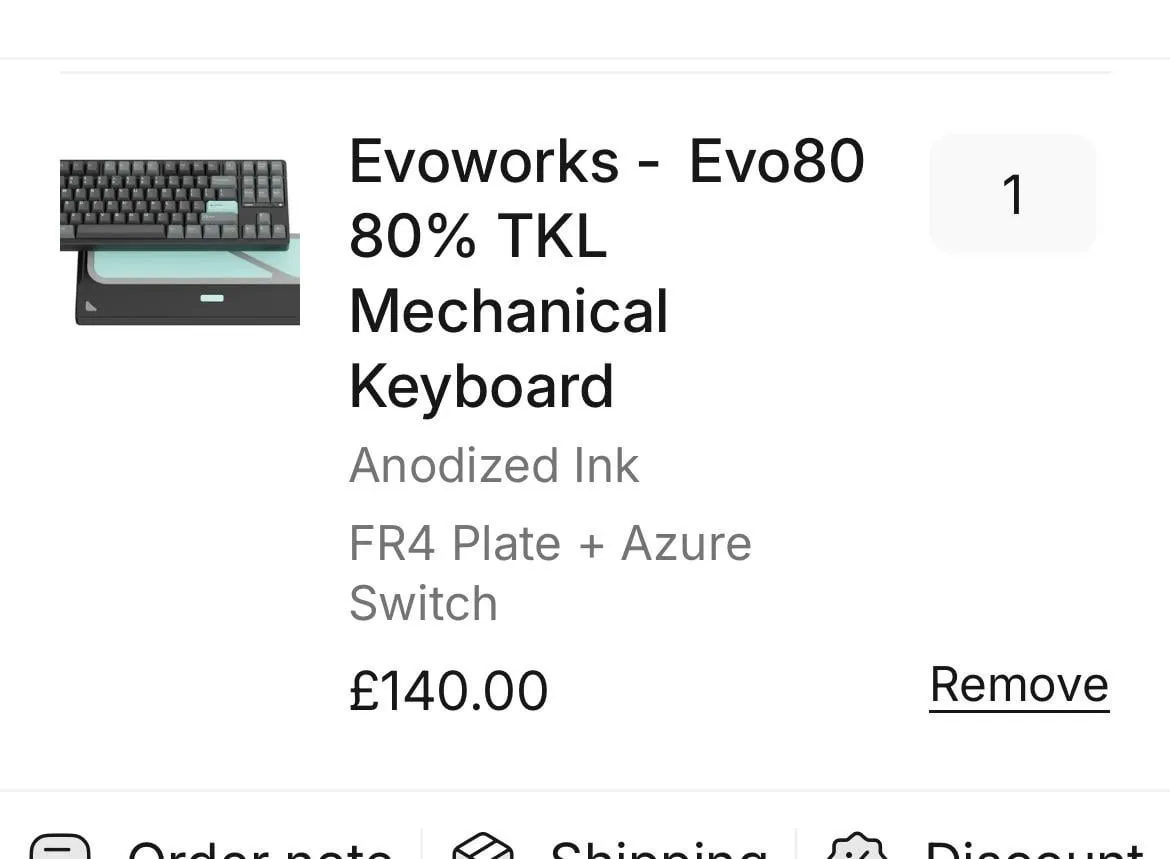
Task: Remove the Evo80 keyboard from cart
Action: tap(1018, 686)
